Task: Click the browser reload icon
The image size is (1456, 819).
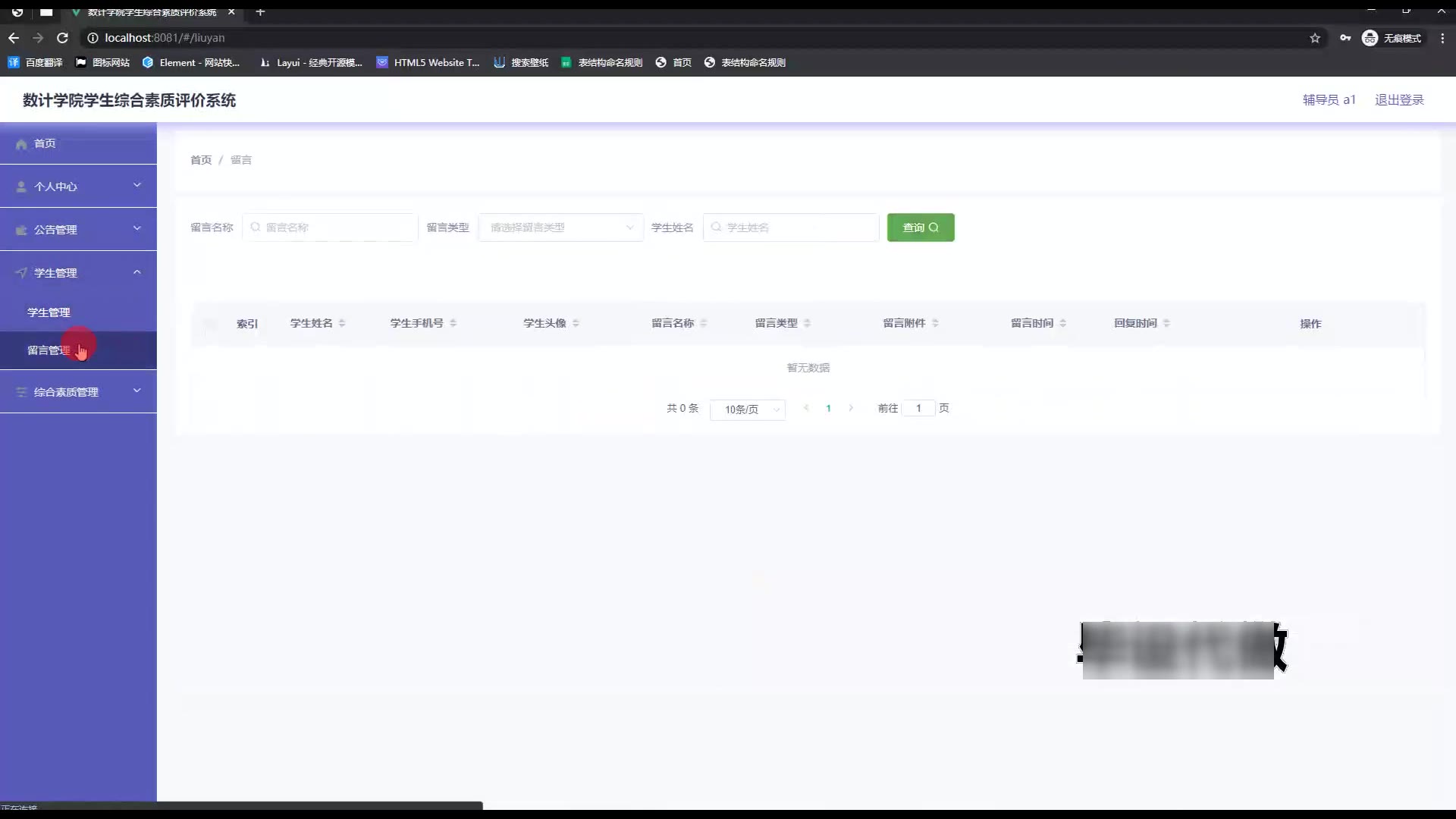Action: tap(63, 38)
